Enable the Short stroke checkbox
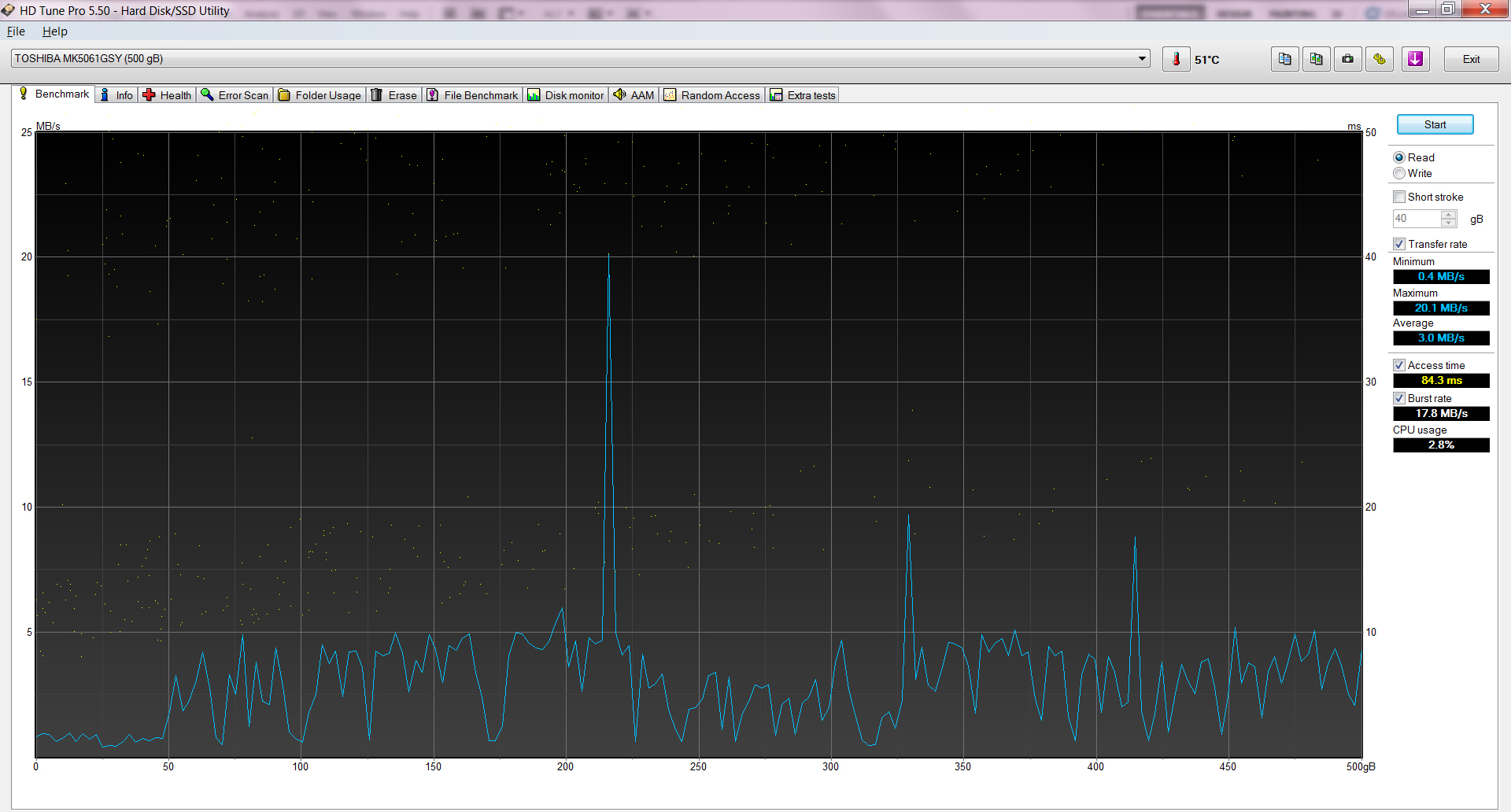 [x=1399, y=197]
